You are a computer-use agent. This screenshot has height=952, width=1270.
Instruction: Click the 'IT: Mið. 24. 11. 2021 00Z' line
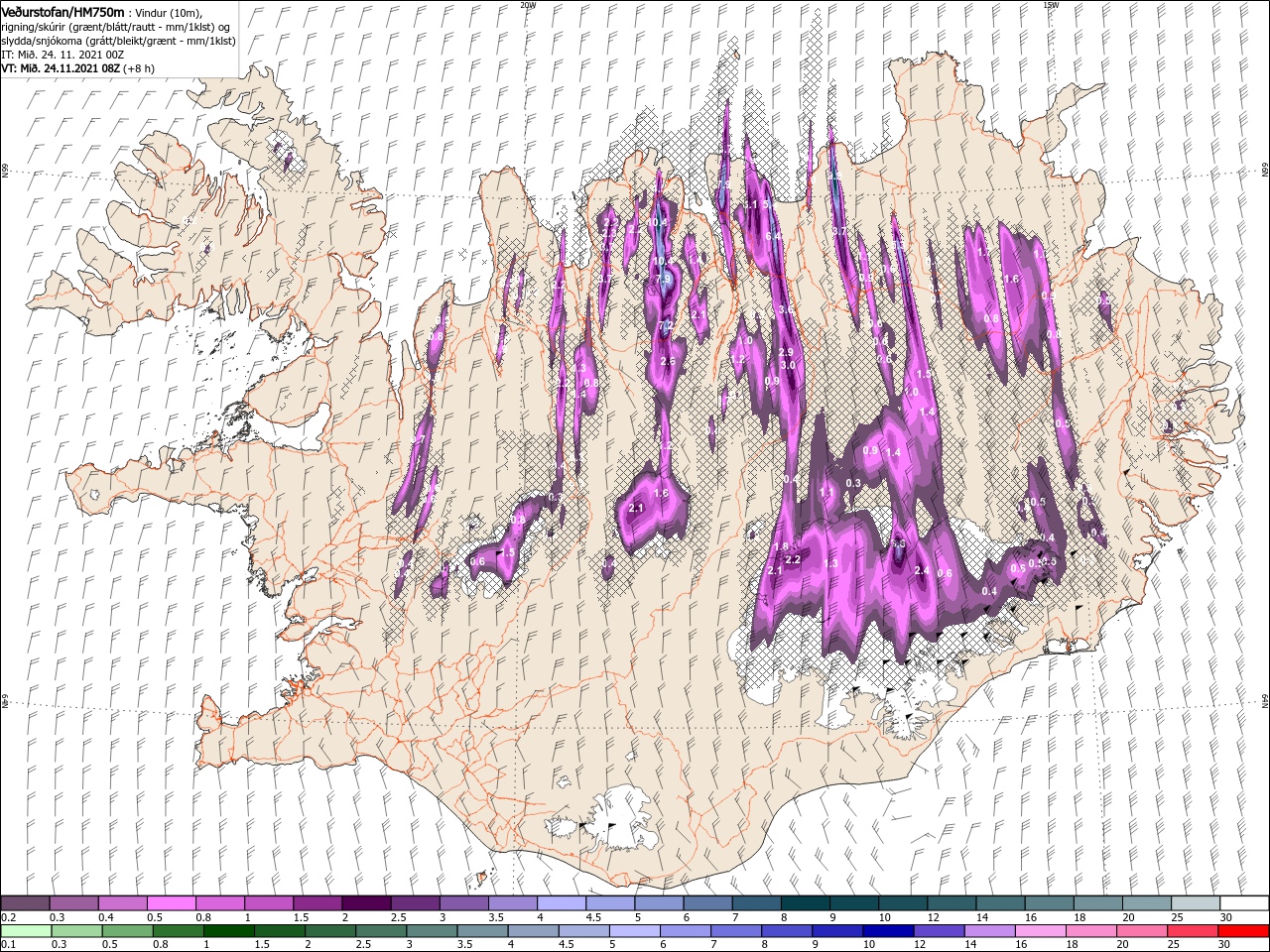62,55
